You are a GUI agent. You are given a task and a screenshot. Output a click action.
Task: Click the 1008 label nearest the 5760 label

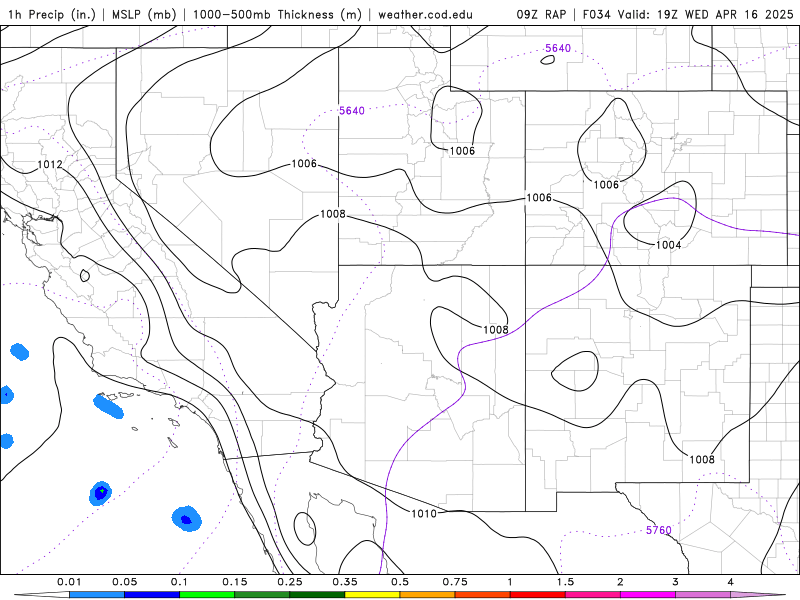tap(702, 459)
